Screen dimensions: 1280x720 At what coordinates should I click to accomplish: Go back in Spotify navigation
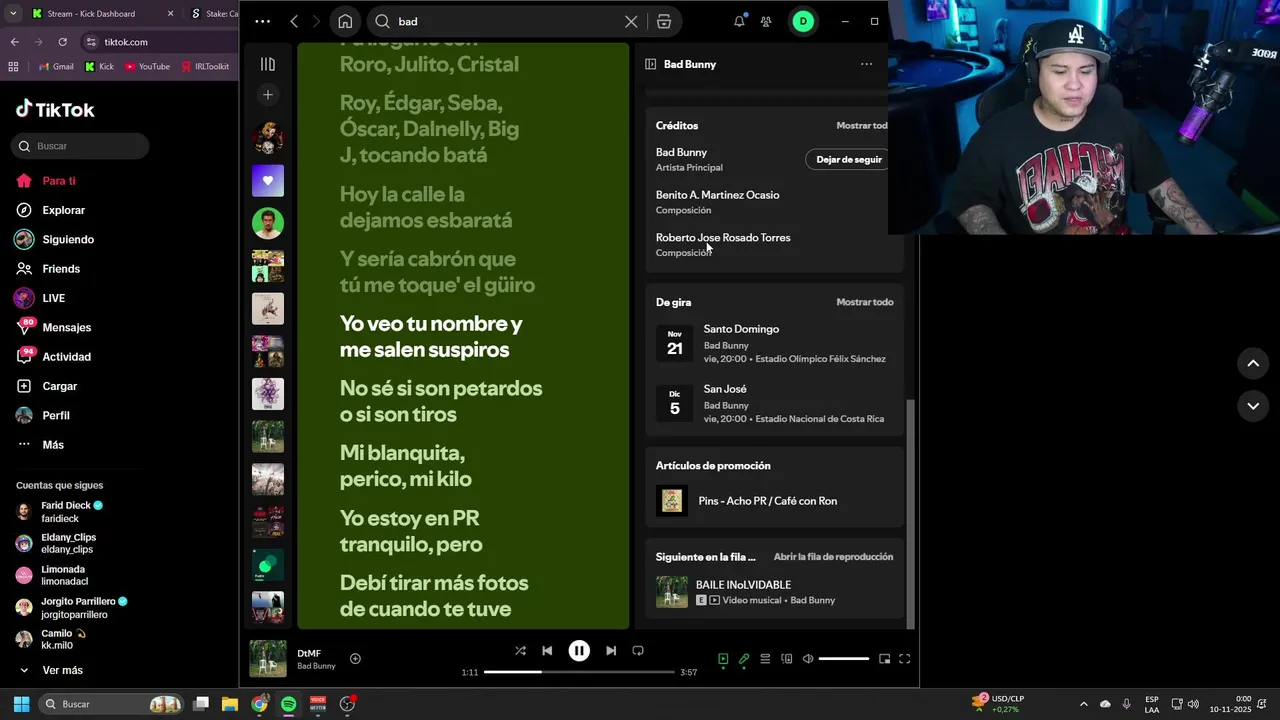click(294, 21)
